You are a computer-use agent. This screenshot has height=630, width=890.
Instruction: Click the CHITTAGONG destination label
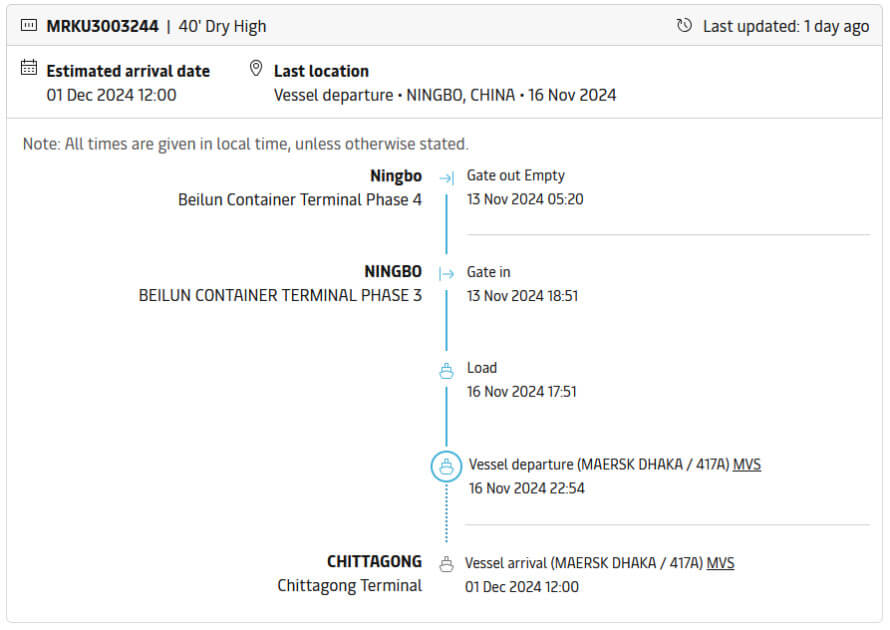pos(374,561)
